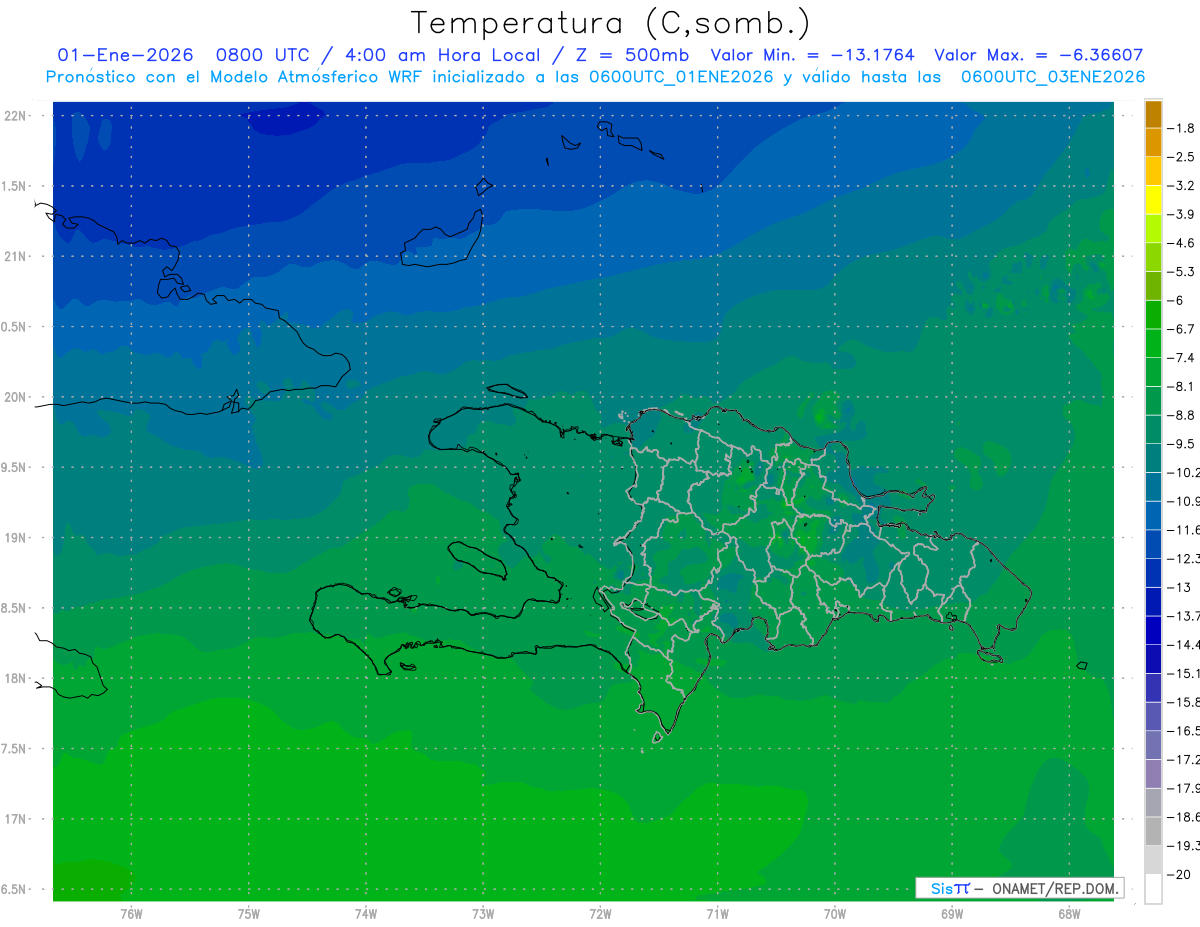Click the '69W' longitude axis label
Screen dimensions: 1200x927
coord(952,914)
